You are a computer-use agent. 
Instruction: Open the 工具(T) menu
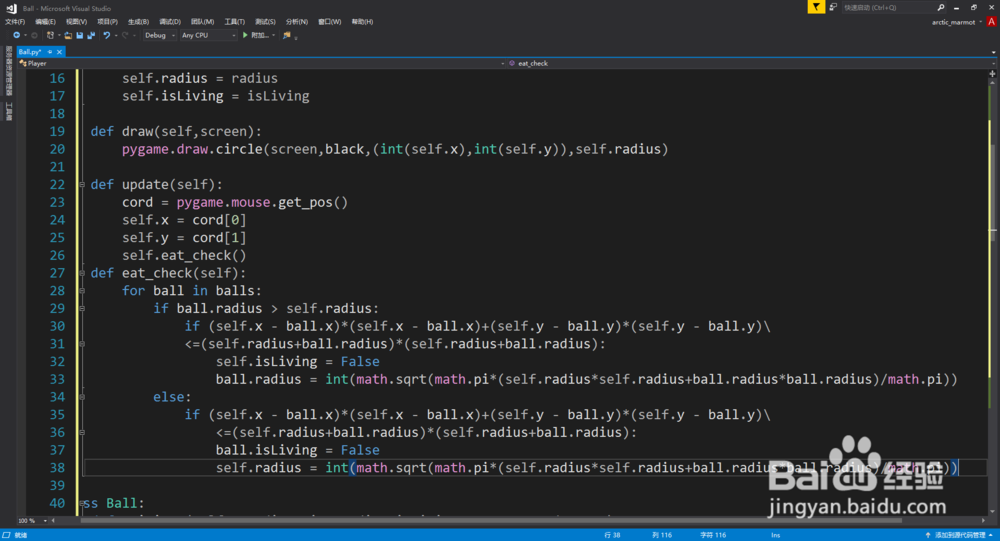pyautogui.click(x=235, y=22)
